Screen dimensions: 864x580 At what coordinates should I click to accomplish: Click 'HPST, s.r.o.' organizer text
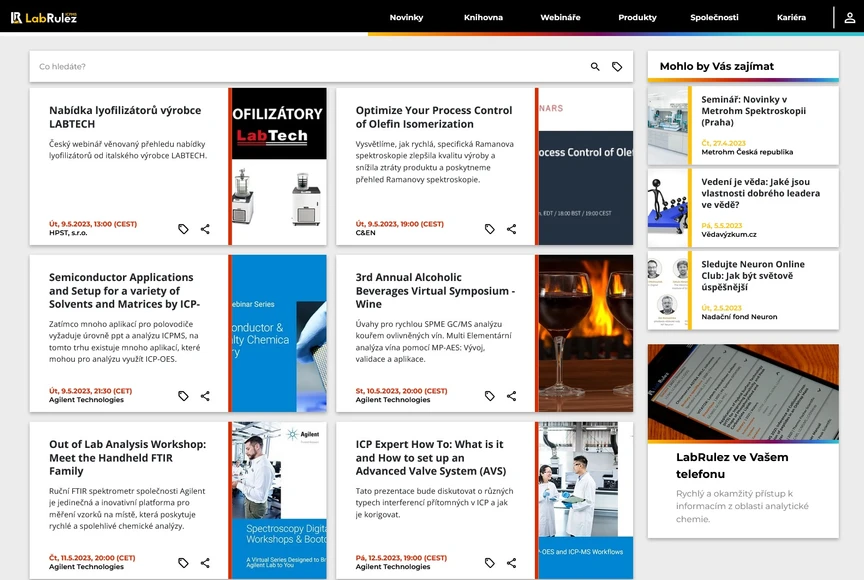[68, 233]
